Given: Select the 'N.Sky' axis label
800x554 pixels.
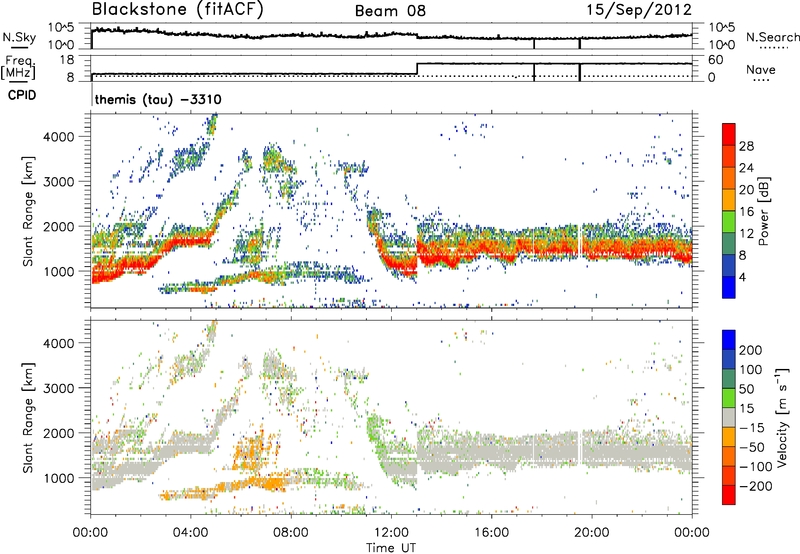Looking at the screenshot, I should click(19, 37).
